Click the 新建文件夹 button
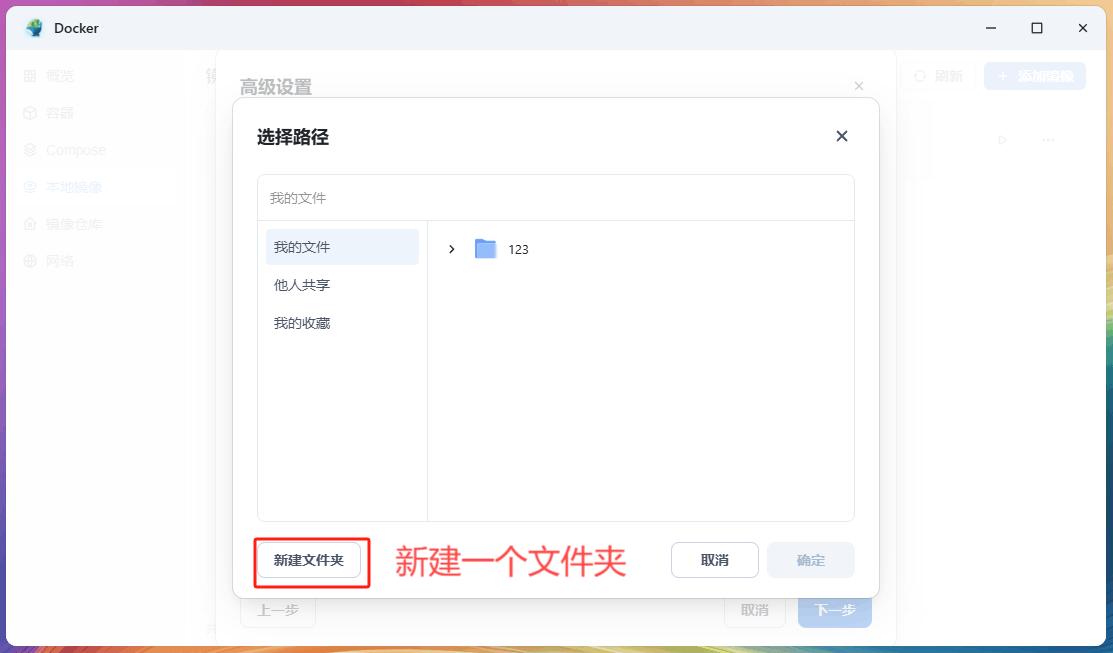Viewport: 1113px width, 653px height. click(x=309, y=560)
